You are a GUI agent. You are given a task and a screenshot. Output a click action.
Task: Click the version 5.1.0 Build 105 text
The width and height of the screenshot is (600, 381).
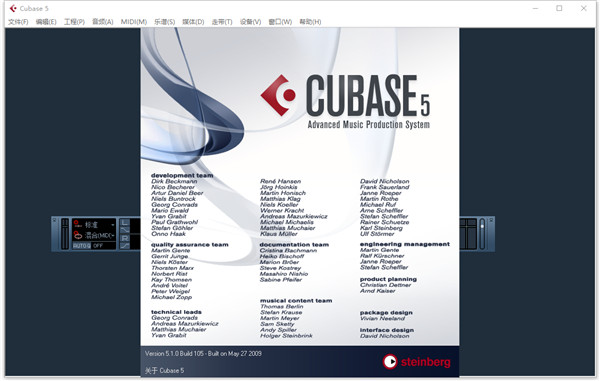203,354
